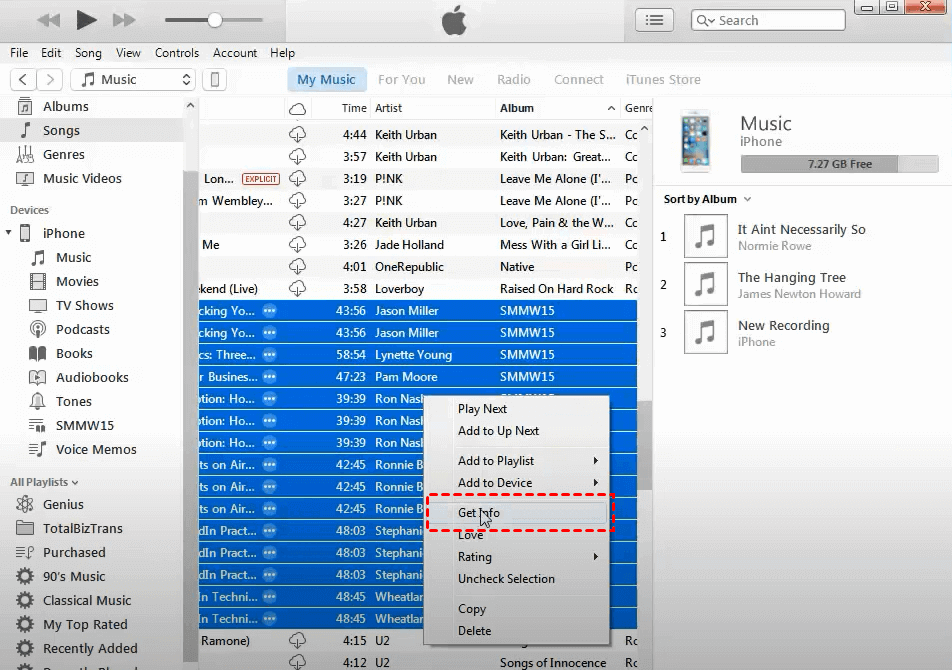Viewport: 952px width, 670px height.
Task: Download Keith Urban 4:44 song from cloud
Action: tap(297, 135)
